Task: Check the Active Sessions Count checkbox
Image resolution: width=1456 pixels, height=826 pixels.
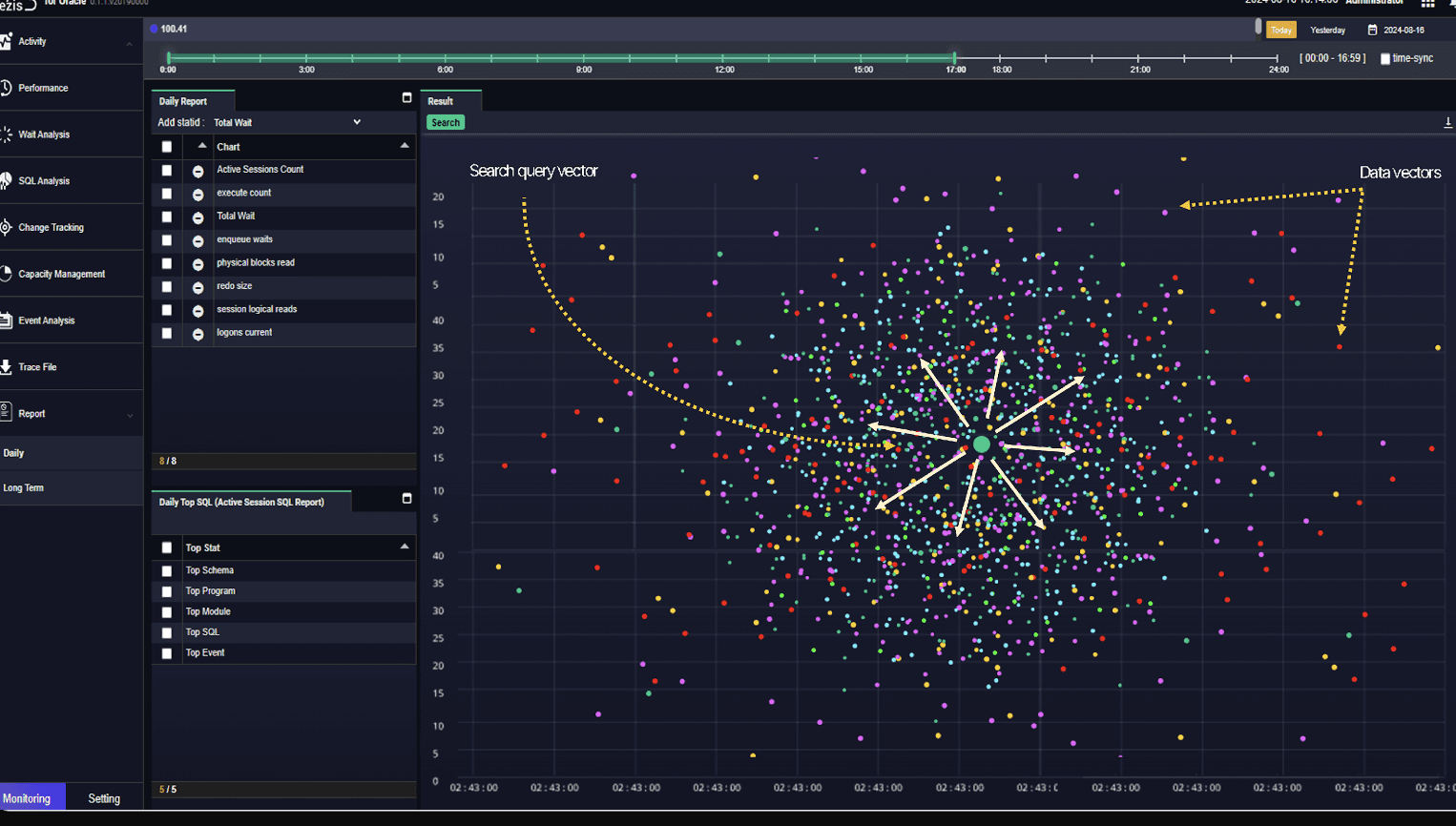Action: [x=167, y=171]
